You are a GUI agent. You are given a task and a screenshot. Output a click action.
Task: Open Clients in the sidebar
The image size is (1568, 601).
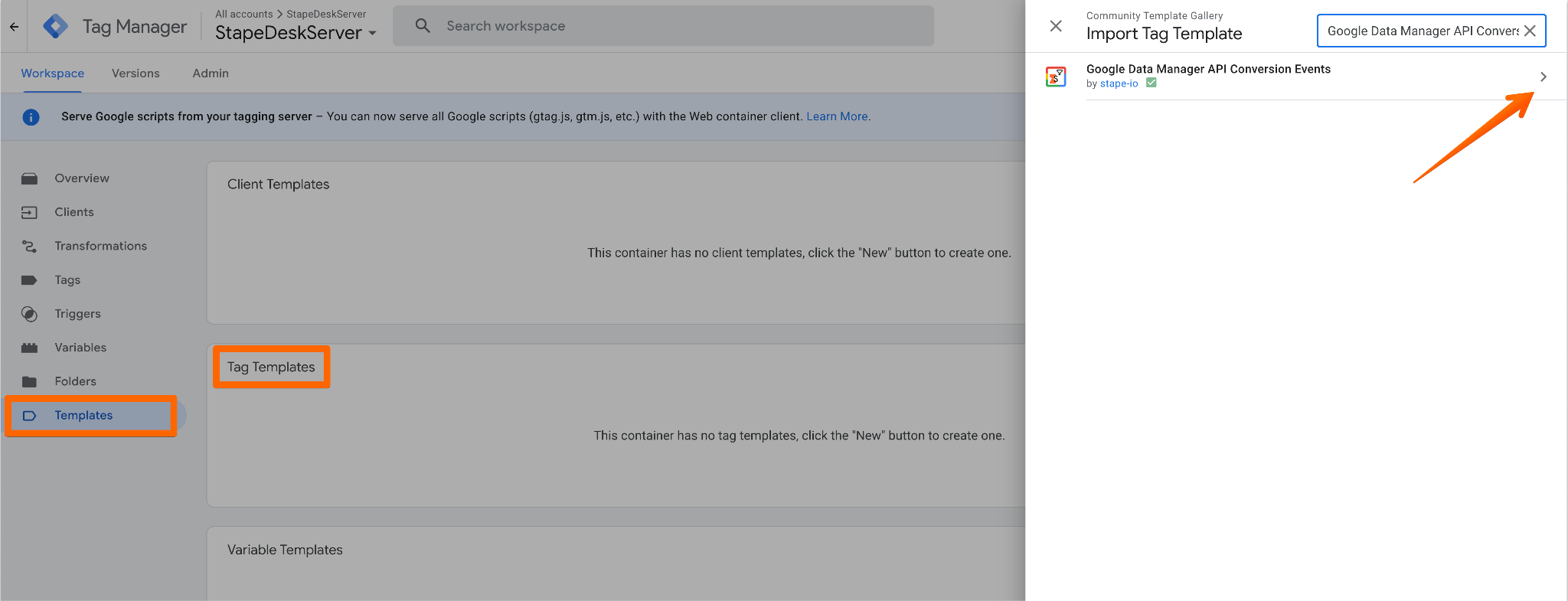click(74, 212)
